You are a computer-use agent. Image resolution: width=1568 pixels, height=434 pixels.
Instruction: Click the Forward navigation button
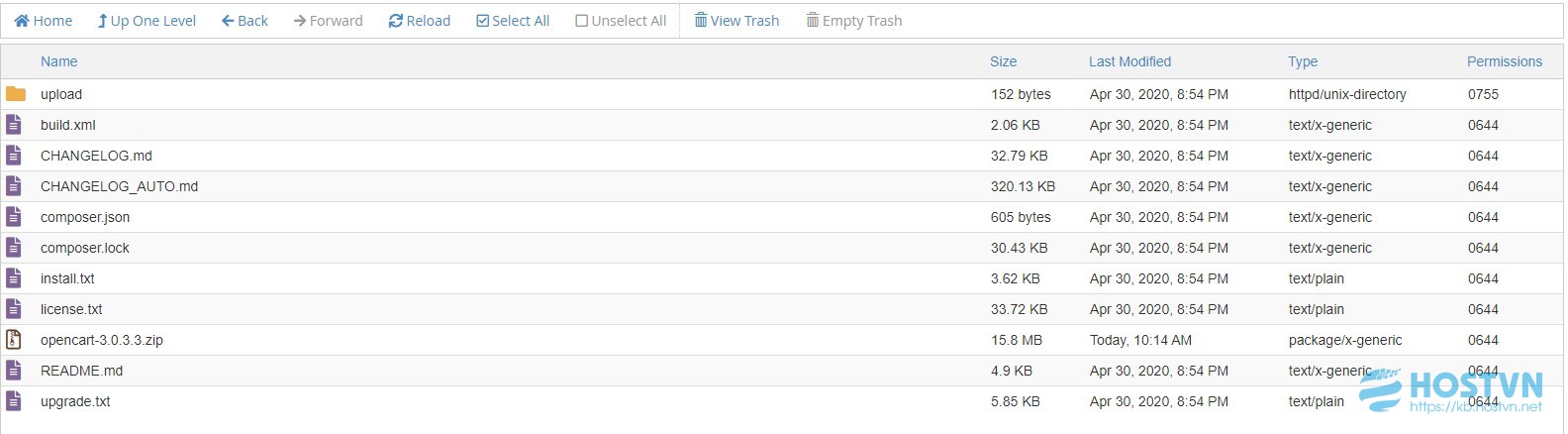click(328, 21)
